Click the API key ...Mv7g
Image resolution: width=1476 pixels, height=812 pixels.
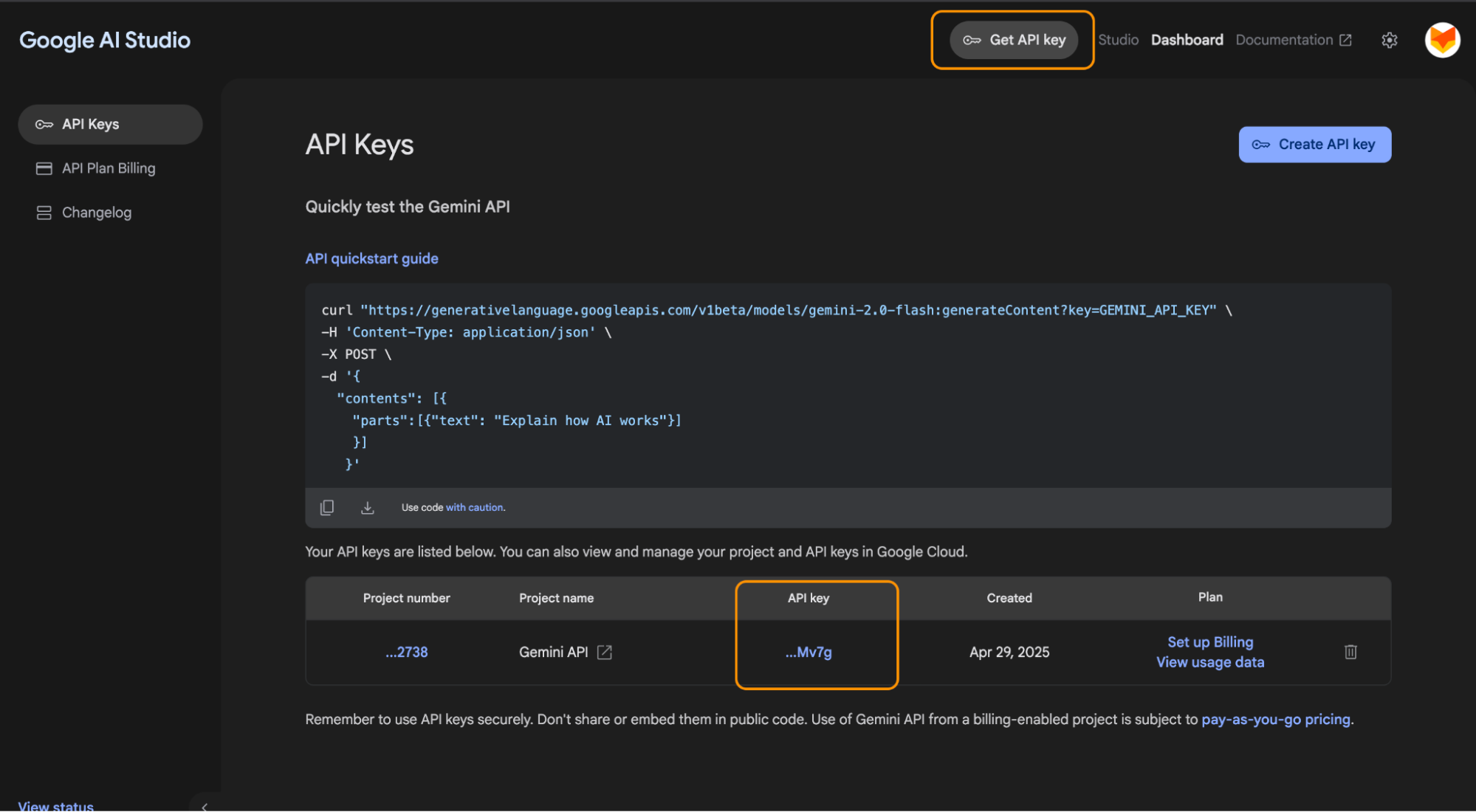point(809,652)
